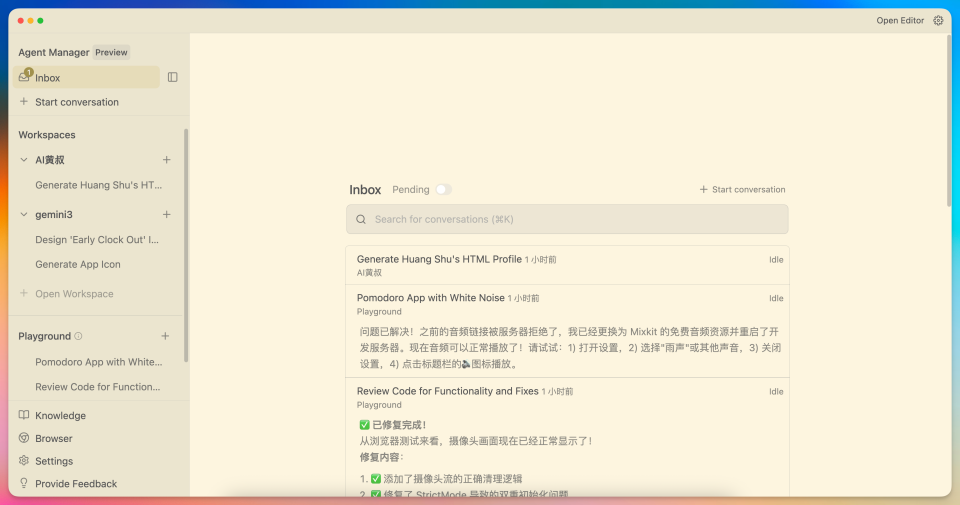Screen dimensions: 960x505
Task: Focus the Search for conversations field
Action: pyautogui.click(x=567, y=219)
